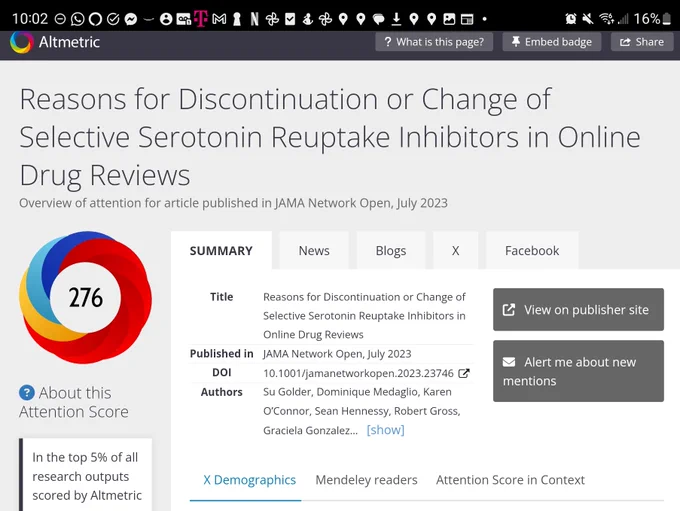
Task: Open the Facebook tab
Action: pos(532,251)
